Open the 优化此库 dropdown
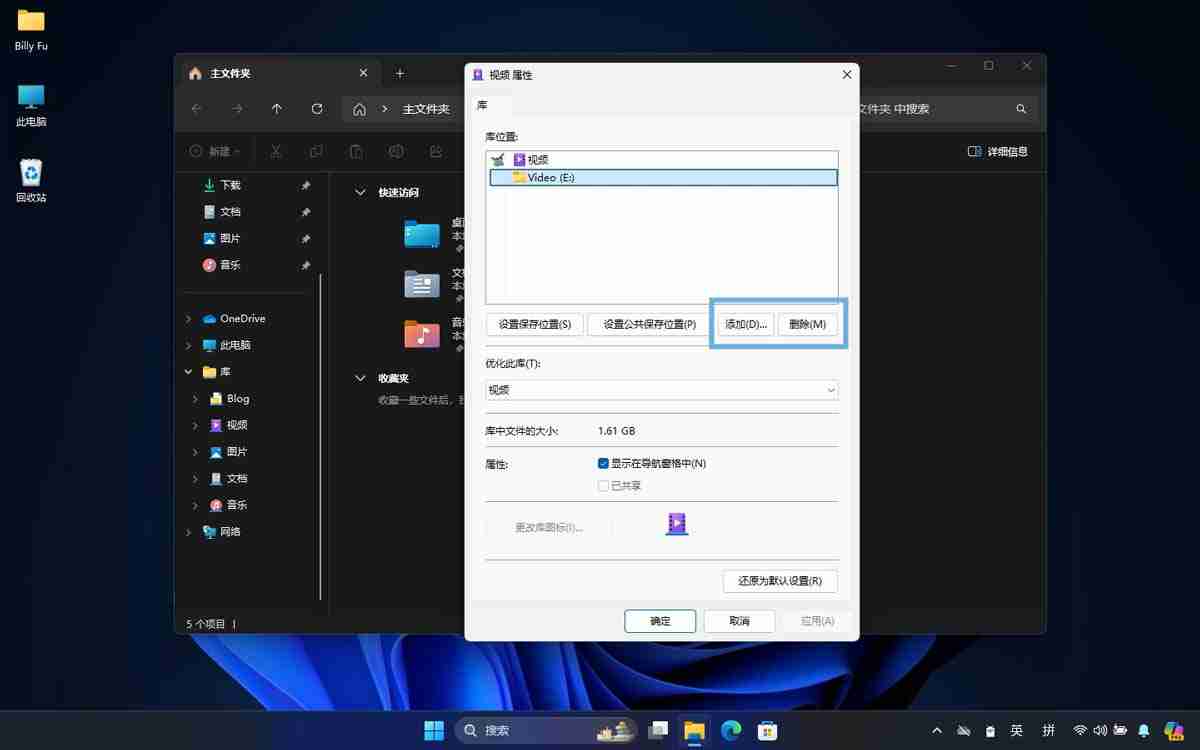1200x750 pixels. [x=661, y=389]
